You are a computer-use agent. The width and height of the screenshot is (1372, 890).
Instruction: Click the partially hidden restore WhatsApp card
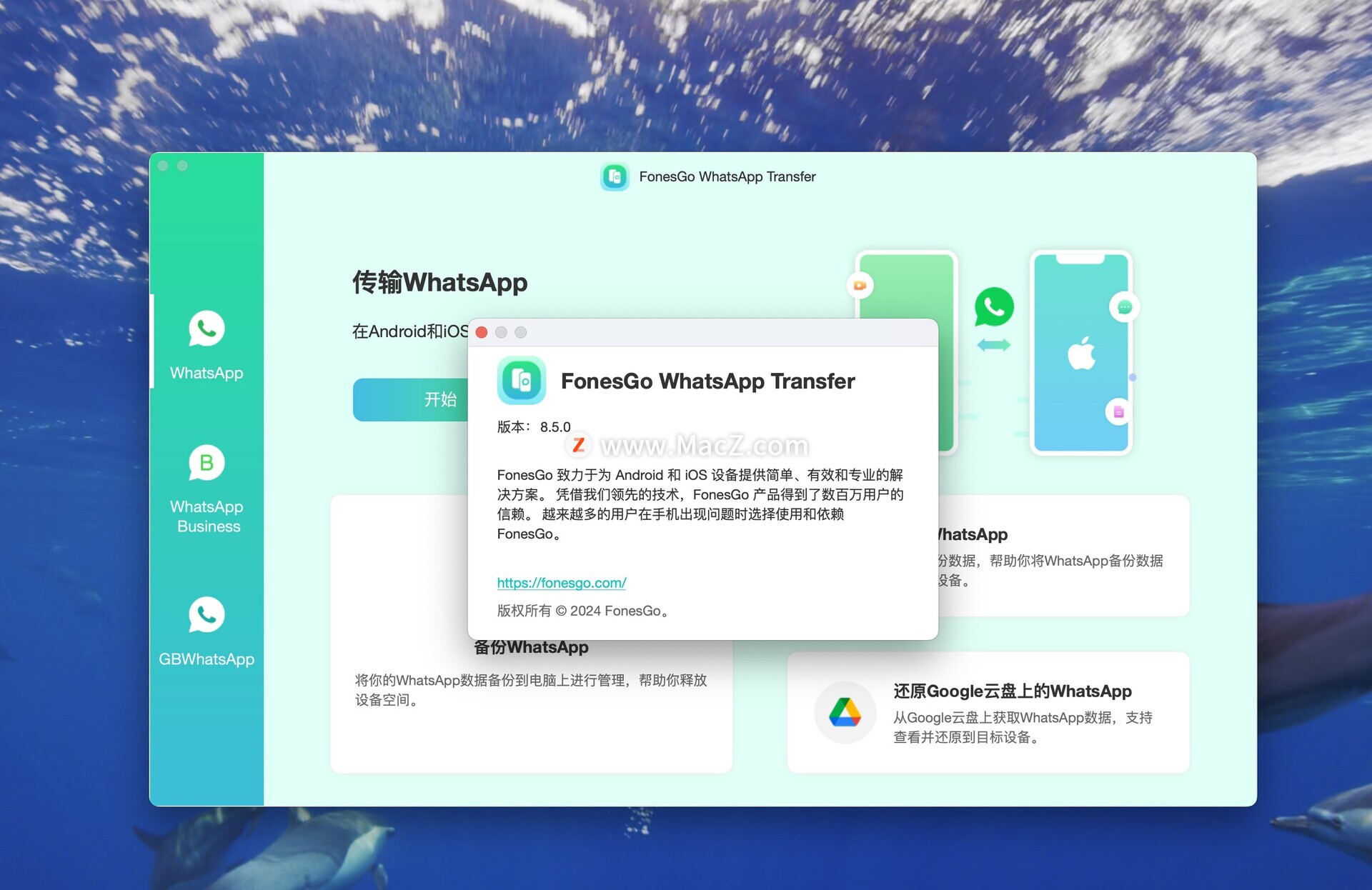pos(1063,556)
